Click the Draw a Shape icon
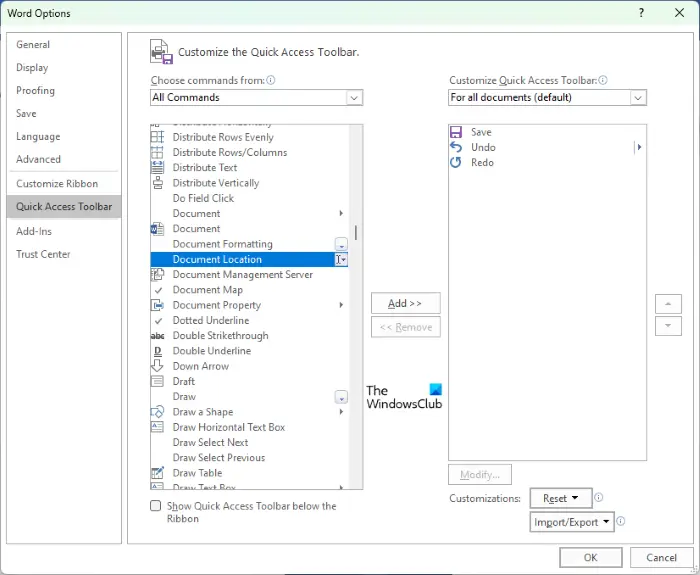Viewport: 700px width, 575px height. coord(157,412)
